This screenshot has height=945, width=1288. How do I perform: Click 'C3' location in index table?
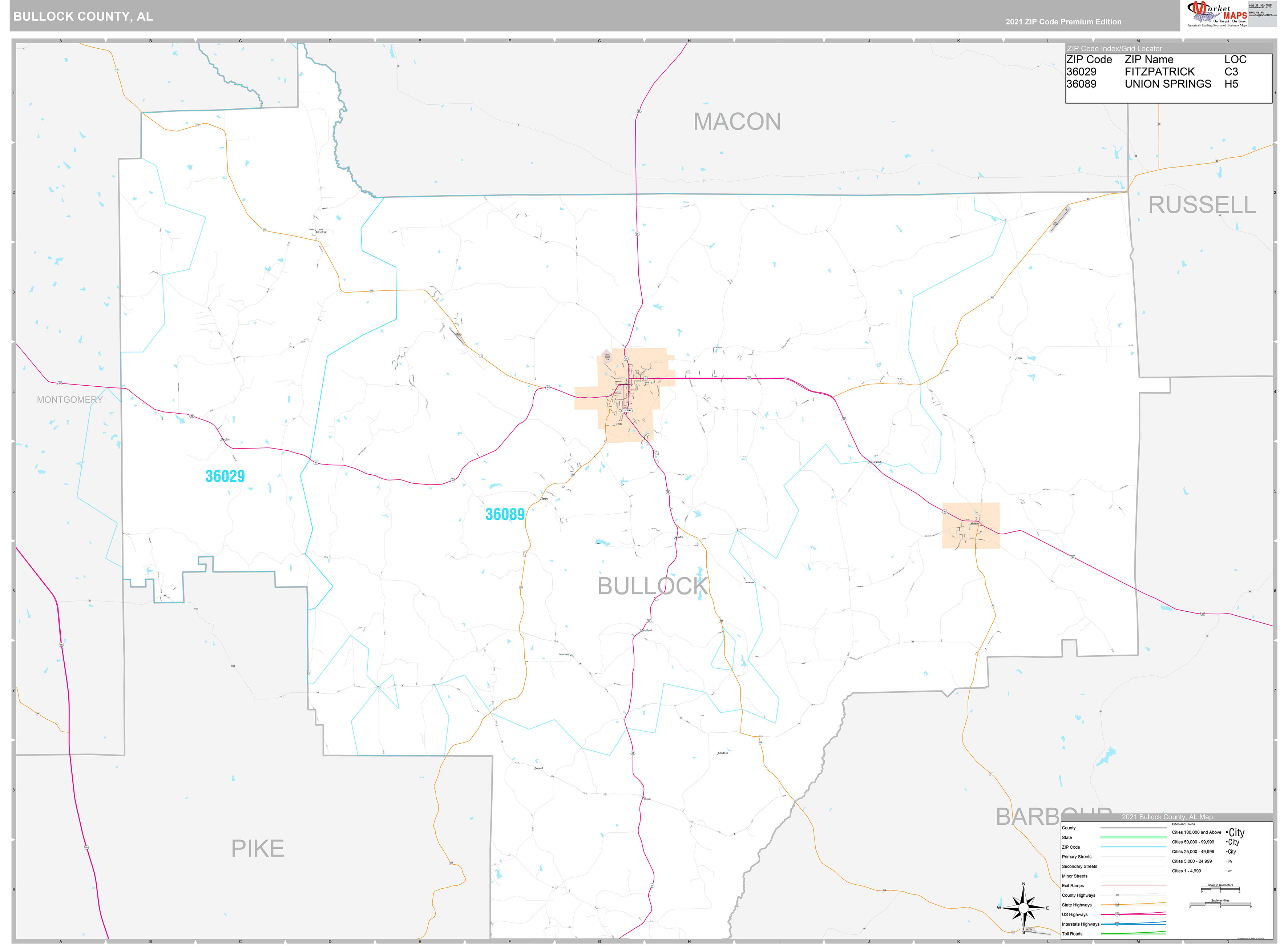coord(1231,72)
